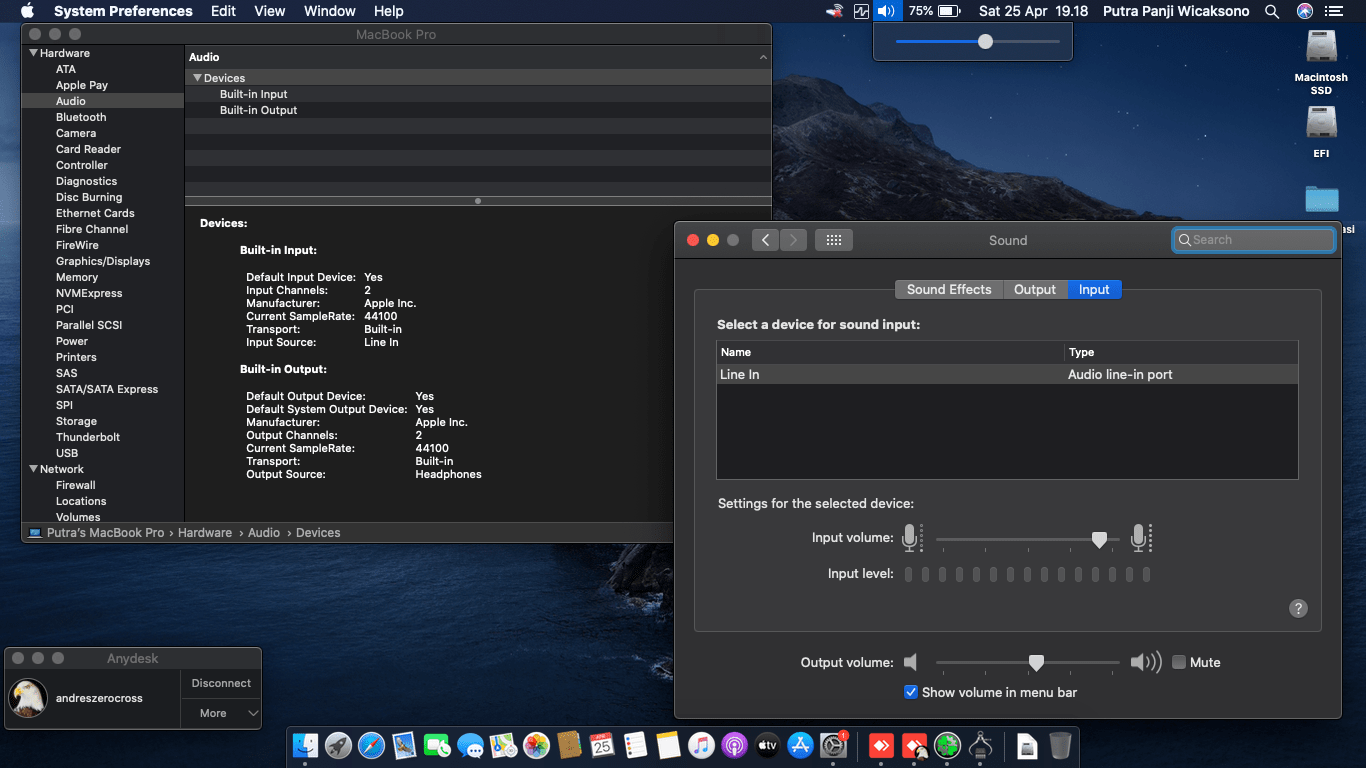Select Graphics/Displays in sidebar
The image size is (1366, 768).
tap(103, 261)
